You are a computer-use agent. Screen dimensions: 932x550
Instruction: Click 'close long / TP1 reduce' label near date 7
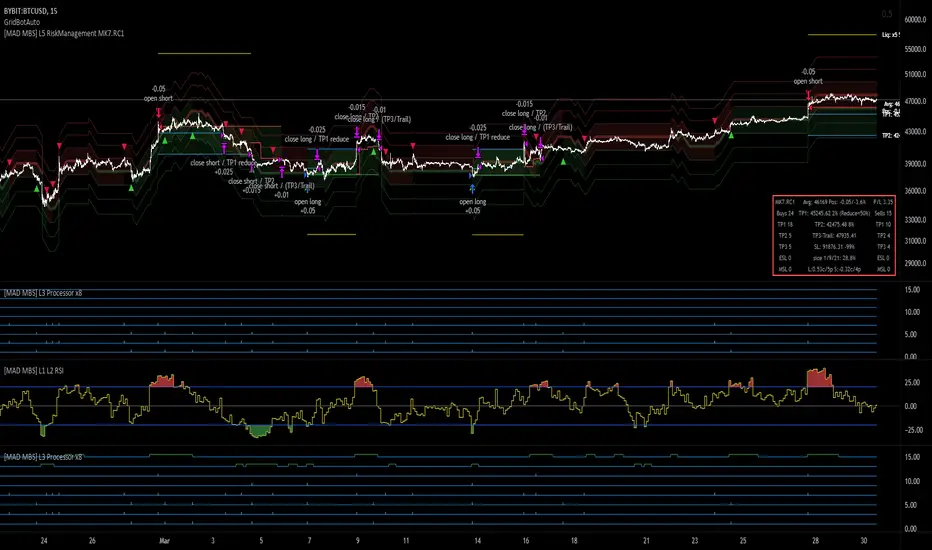[x=317, y=139]
